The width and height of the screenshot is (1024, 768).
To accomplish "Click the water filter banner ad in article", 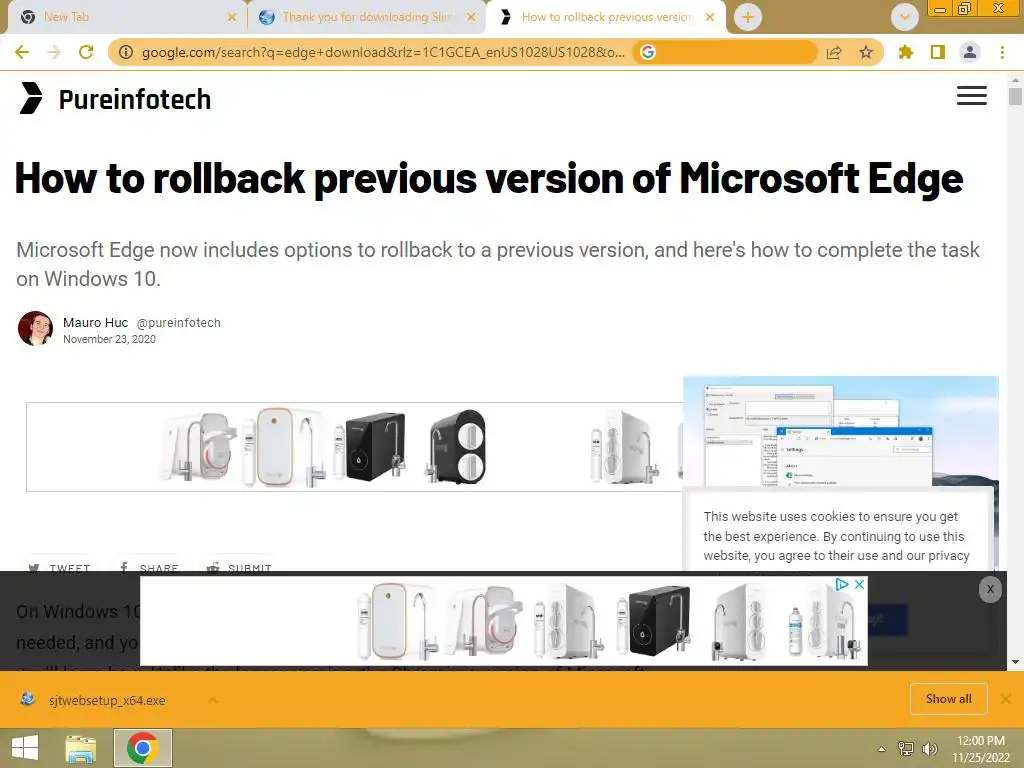I will click(355, 447).
